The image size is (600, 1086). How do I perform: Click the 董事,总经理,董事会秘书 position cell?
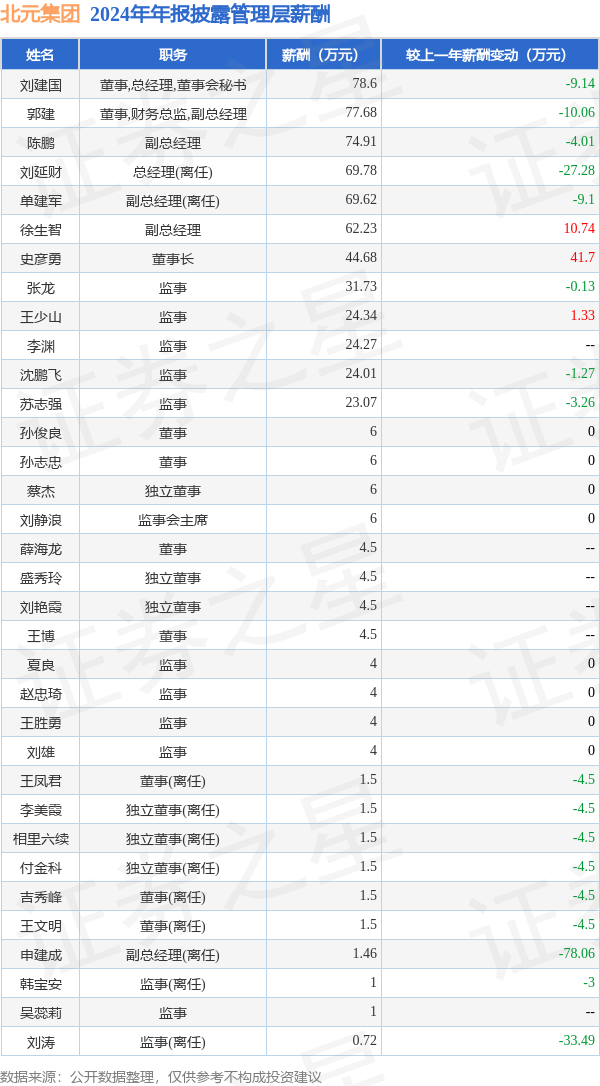(x=173, y=84)
